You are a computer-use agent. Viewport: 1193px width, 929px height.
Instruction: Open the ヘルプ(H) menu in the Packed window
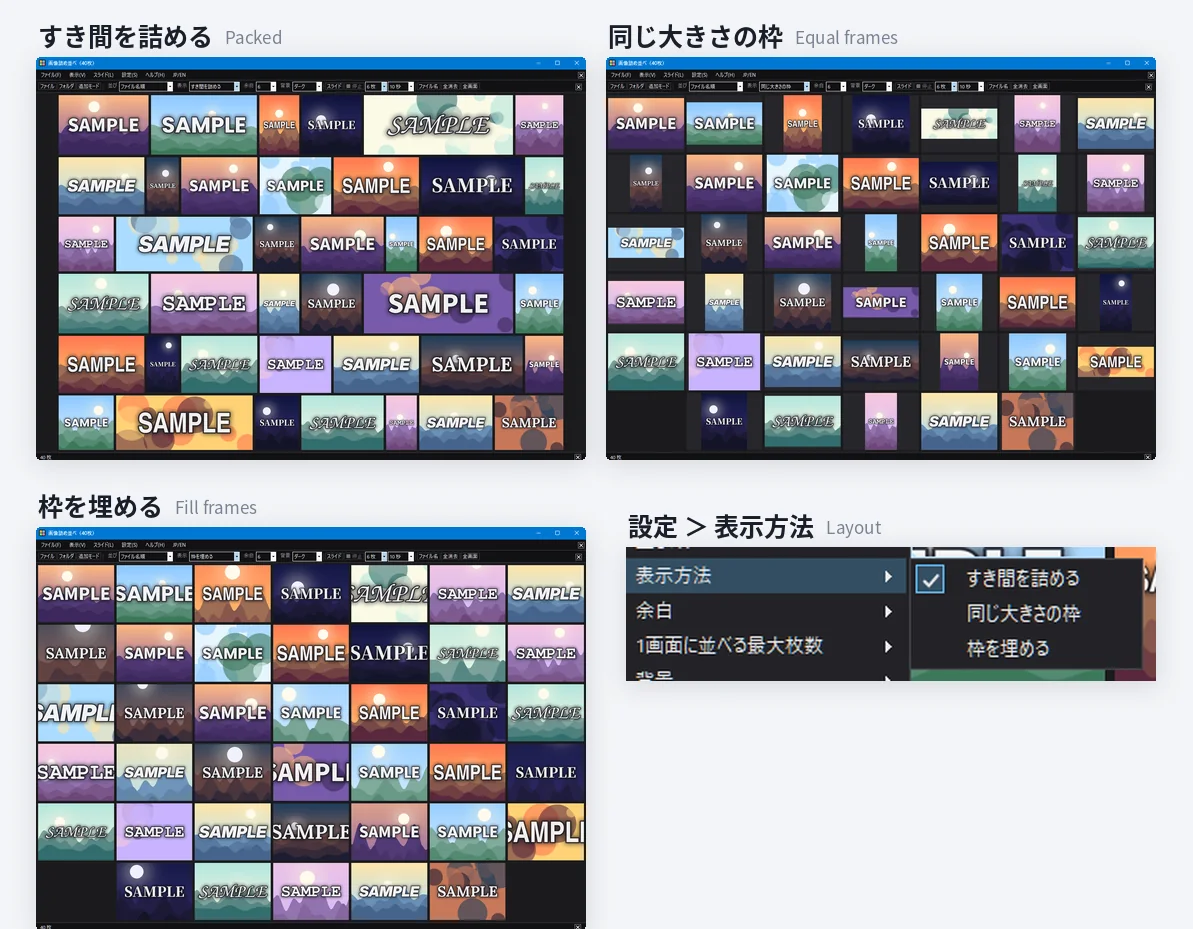tap(155, 75)
